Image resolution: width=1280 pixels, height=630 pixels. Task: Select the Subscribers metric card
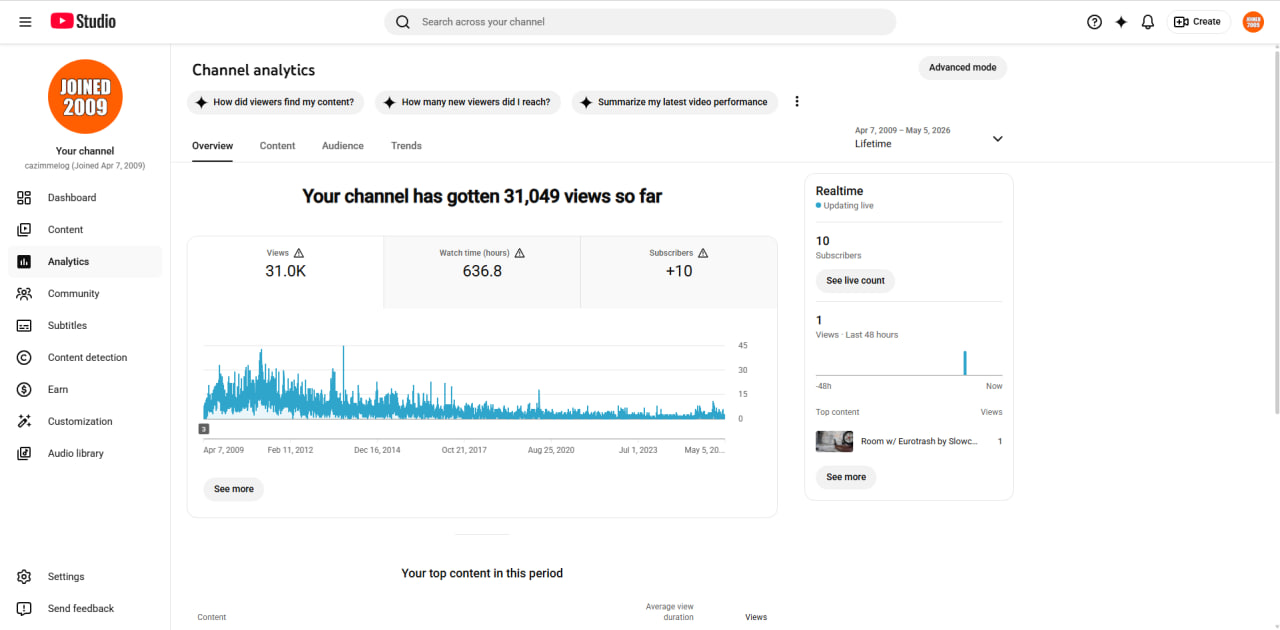pos(679,272)
